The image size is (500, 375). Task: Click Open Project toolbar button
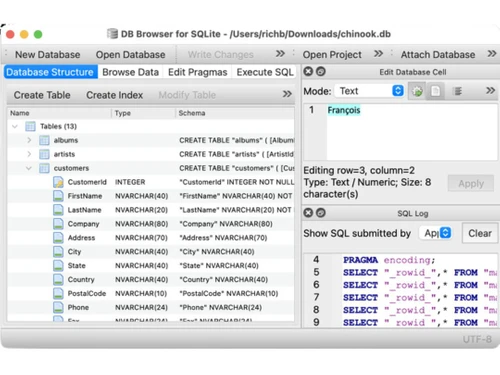332,54
